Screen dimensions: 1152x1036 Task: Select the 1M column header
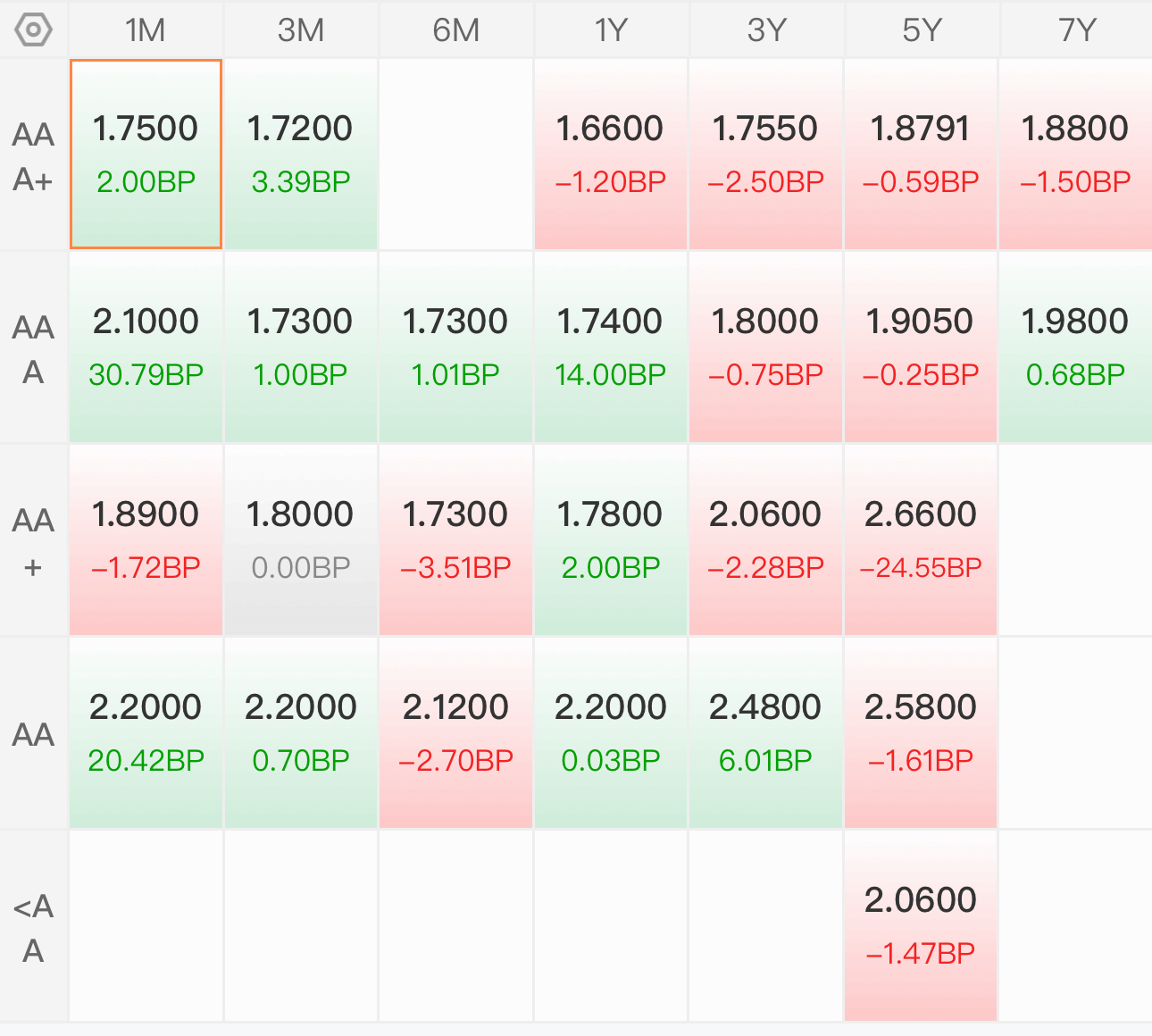coord(146,29)
